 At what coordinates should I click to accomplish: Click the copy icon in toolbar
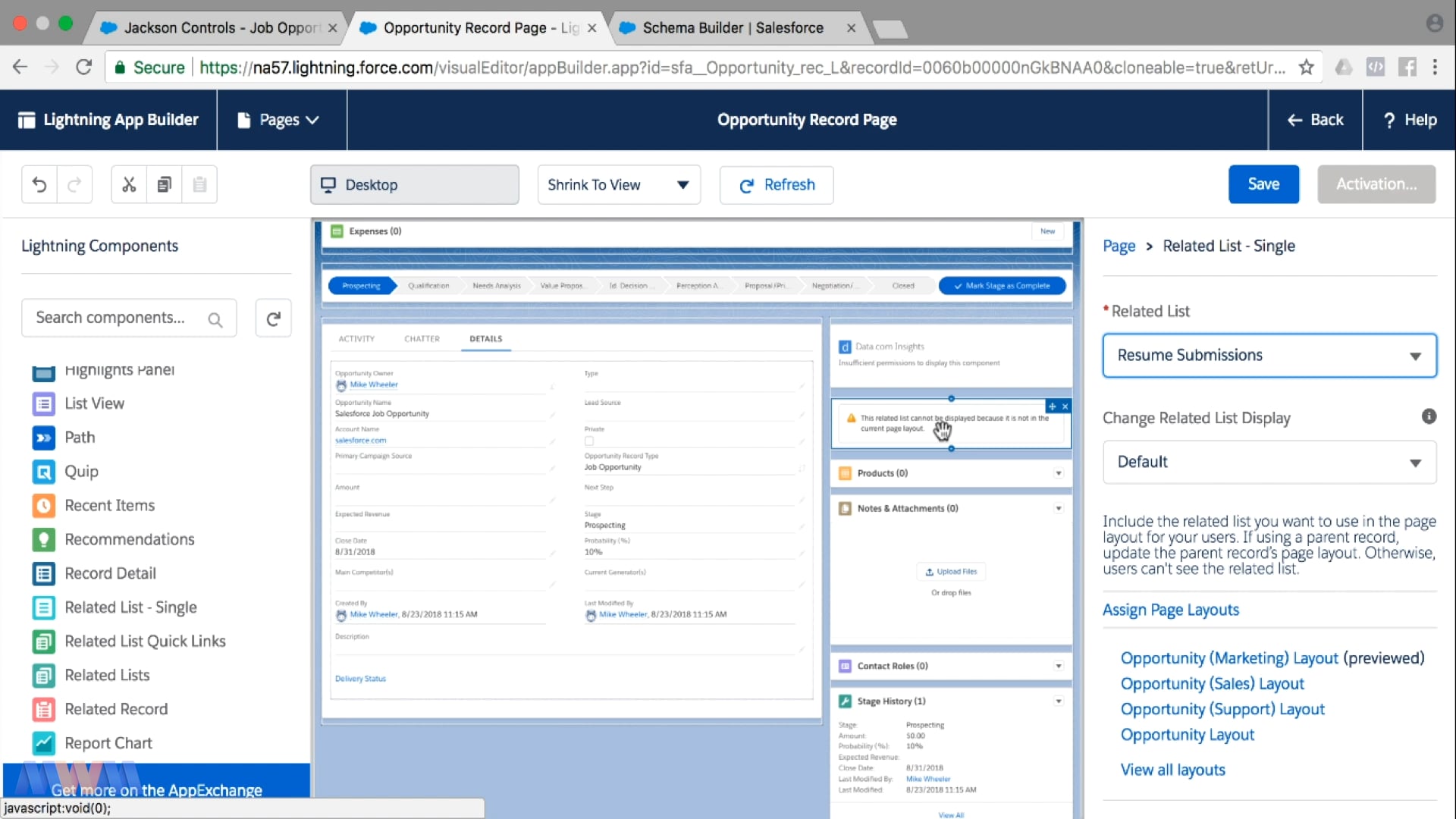click(163, 184)
